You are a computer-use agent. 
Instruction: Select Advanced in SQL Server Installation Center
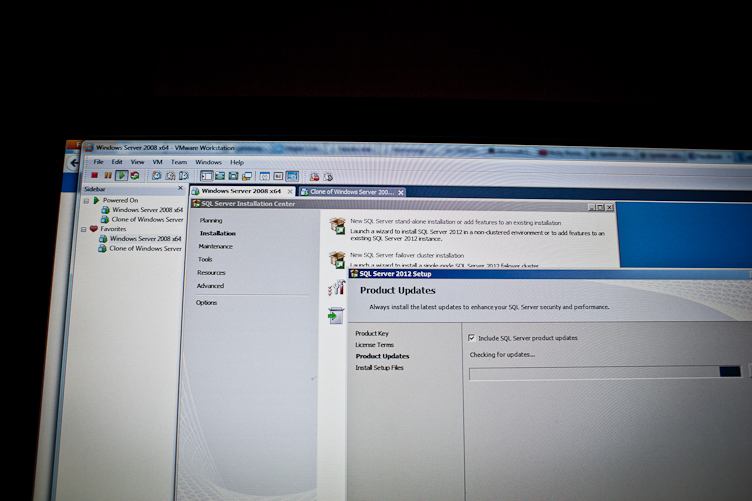tap(210, 286)
